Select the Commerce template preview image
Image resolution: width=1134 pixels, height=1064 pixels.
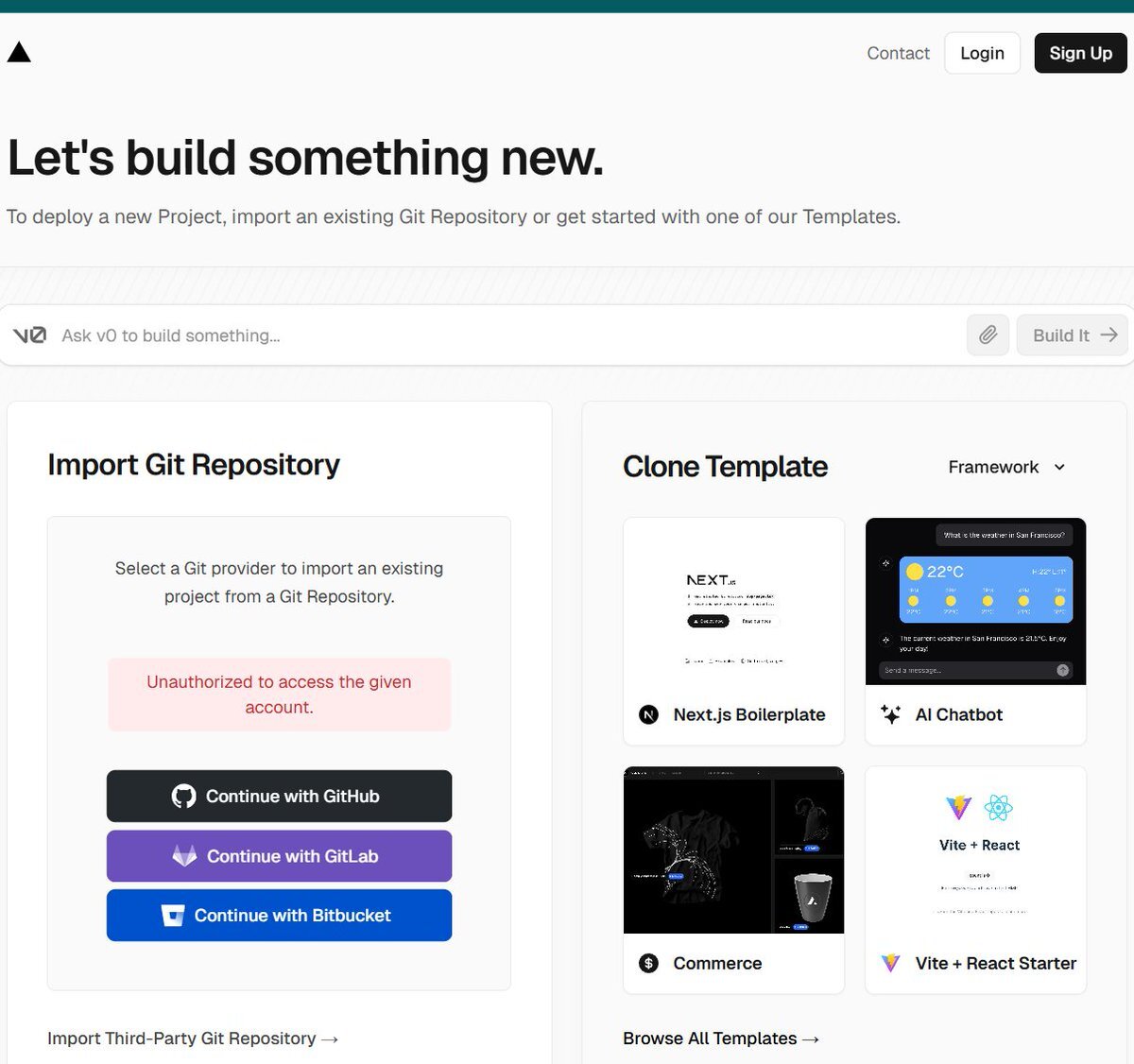[x=733, y=849]
